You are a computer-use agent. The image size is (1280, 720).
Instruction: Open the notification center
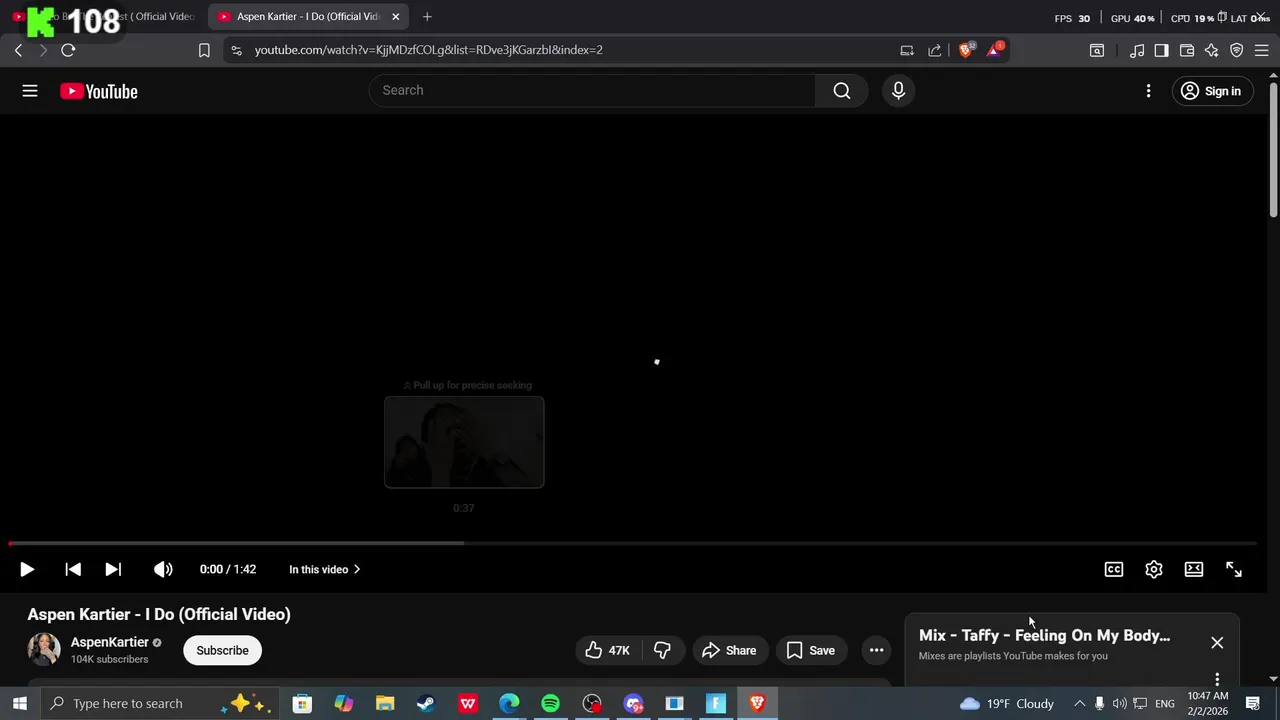tap(1253, 703)
